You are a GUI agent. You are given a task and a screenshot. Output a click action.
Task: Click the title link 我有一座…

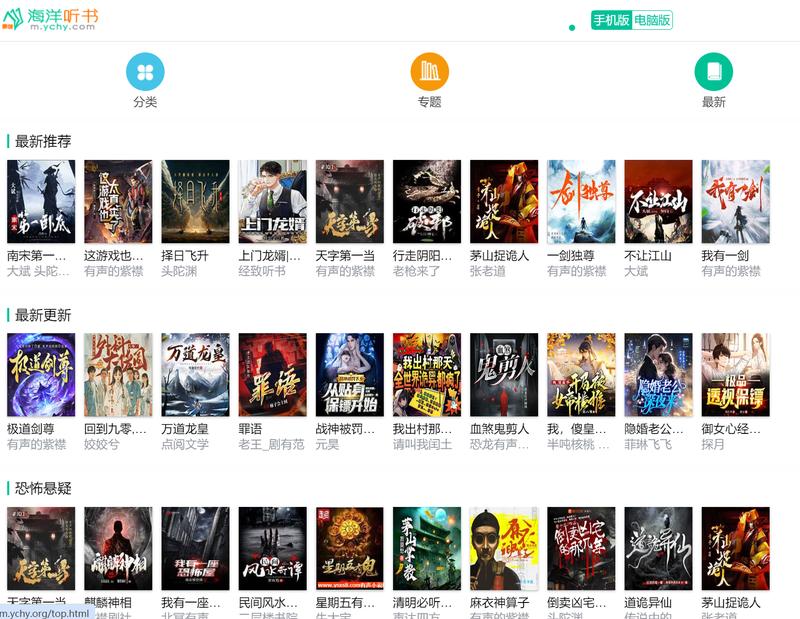click(191, 603)
